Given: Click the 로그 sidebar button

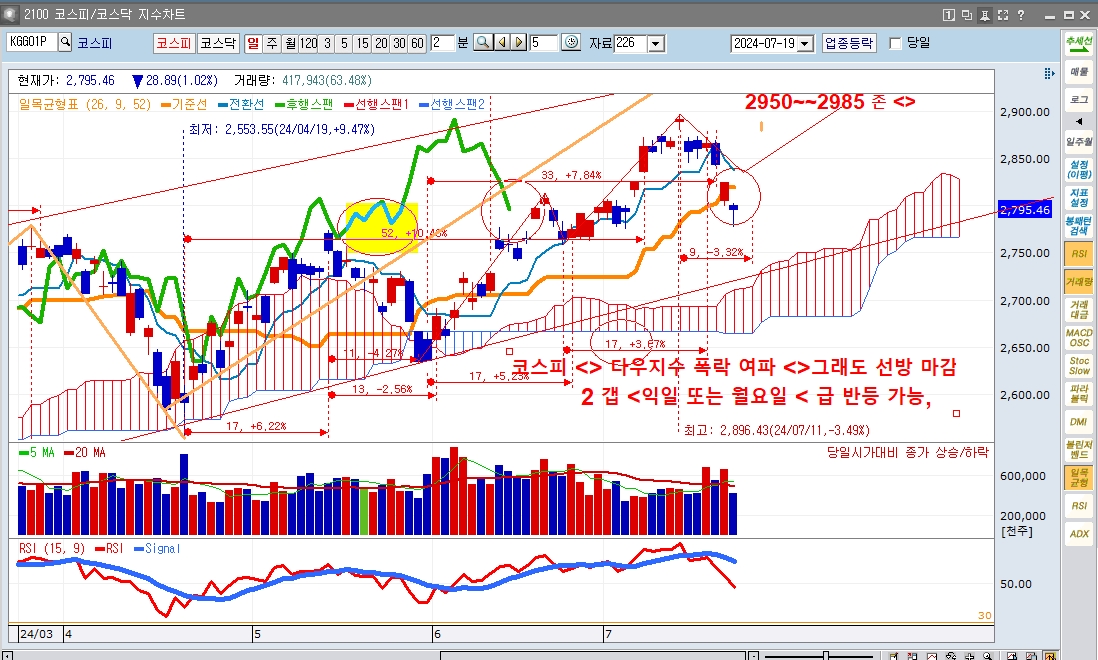Looking at the screenshot, I should (1078, 99).
